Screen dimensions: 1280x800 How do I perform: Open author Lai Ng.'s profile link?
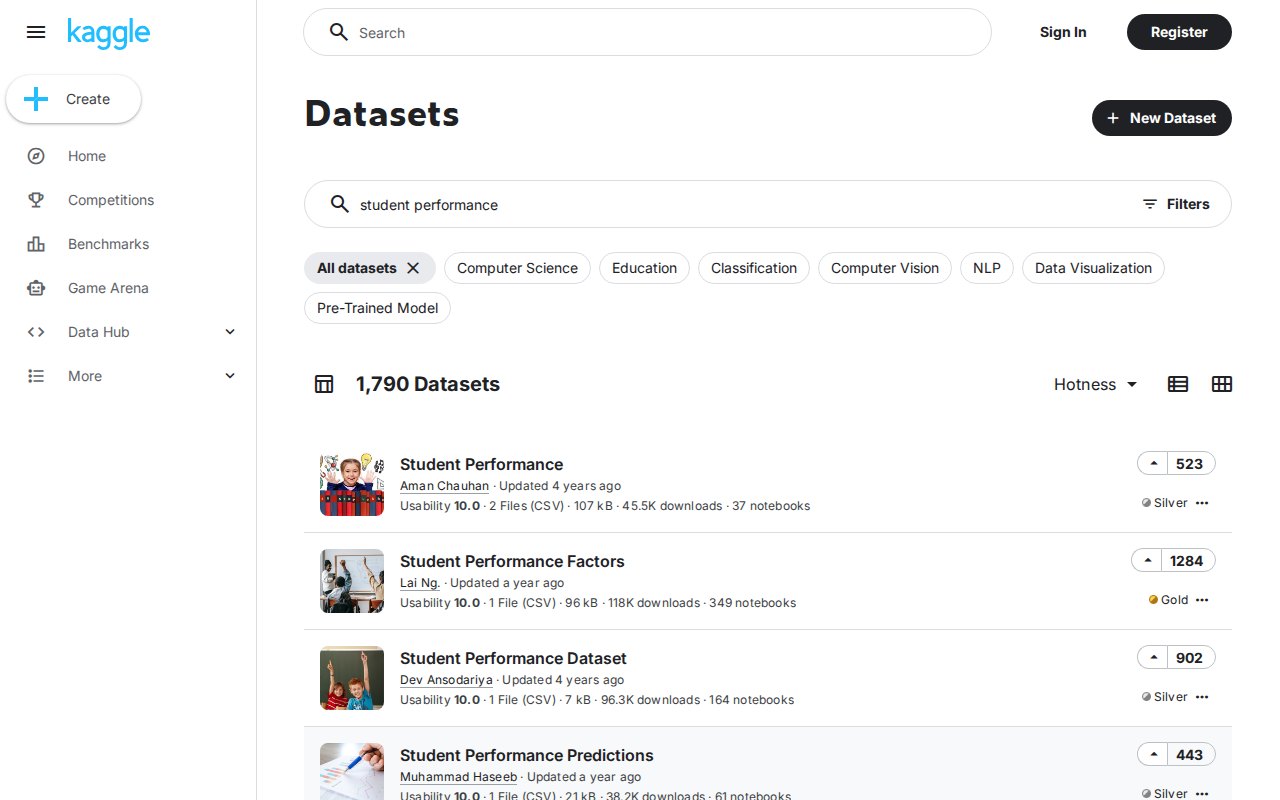[420, 583]
